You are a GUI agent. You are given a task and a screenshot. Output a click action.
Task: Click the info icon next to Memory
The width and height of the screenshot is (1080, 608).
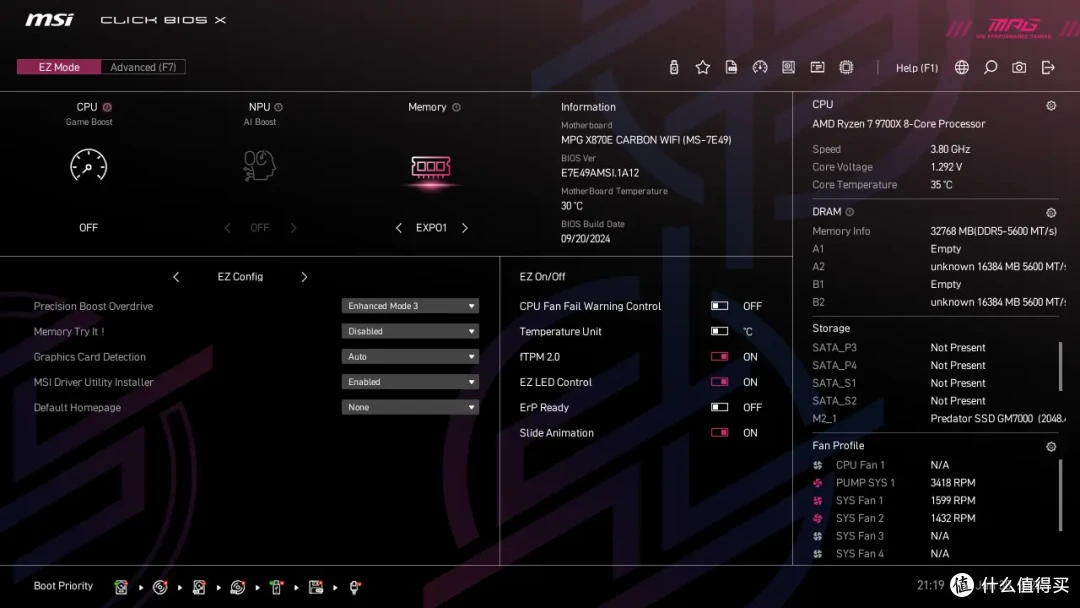[456, 107]
